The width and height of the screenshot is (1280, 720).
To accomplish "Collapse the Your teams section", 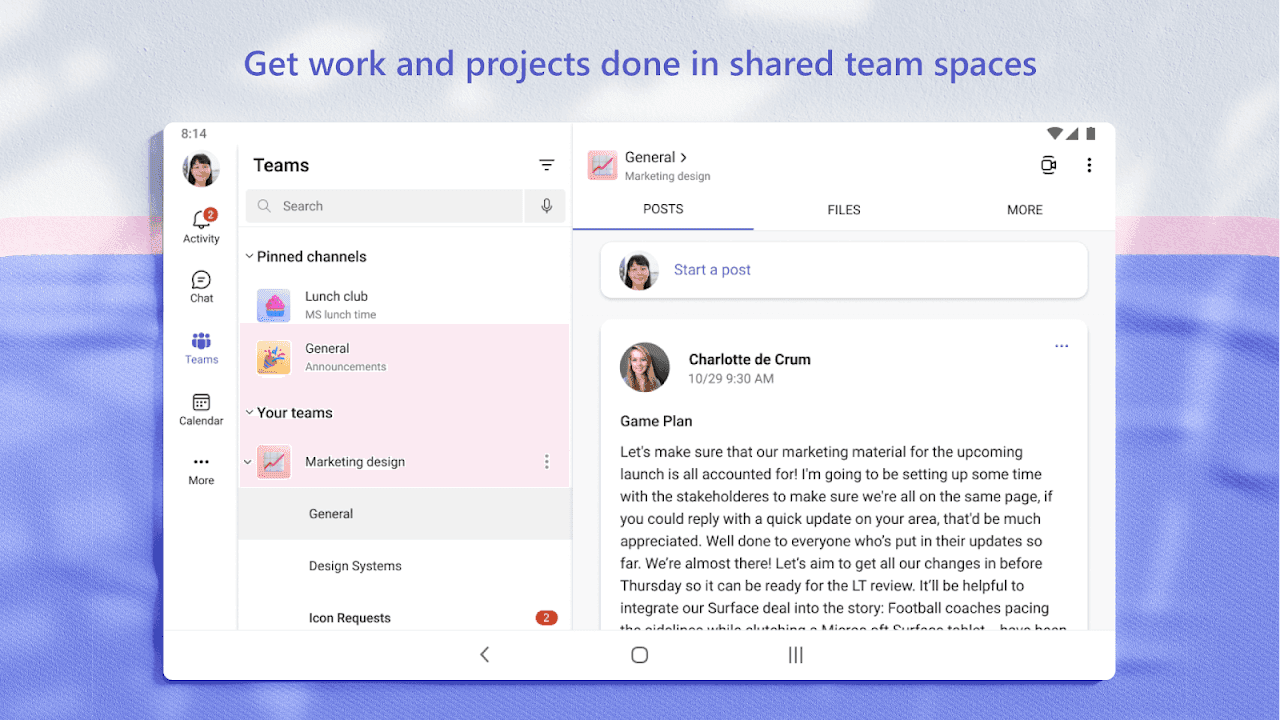I will [249, 413].
